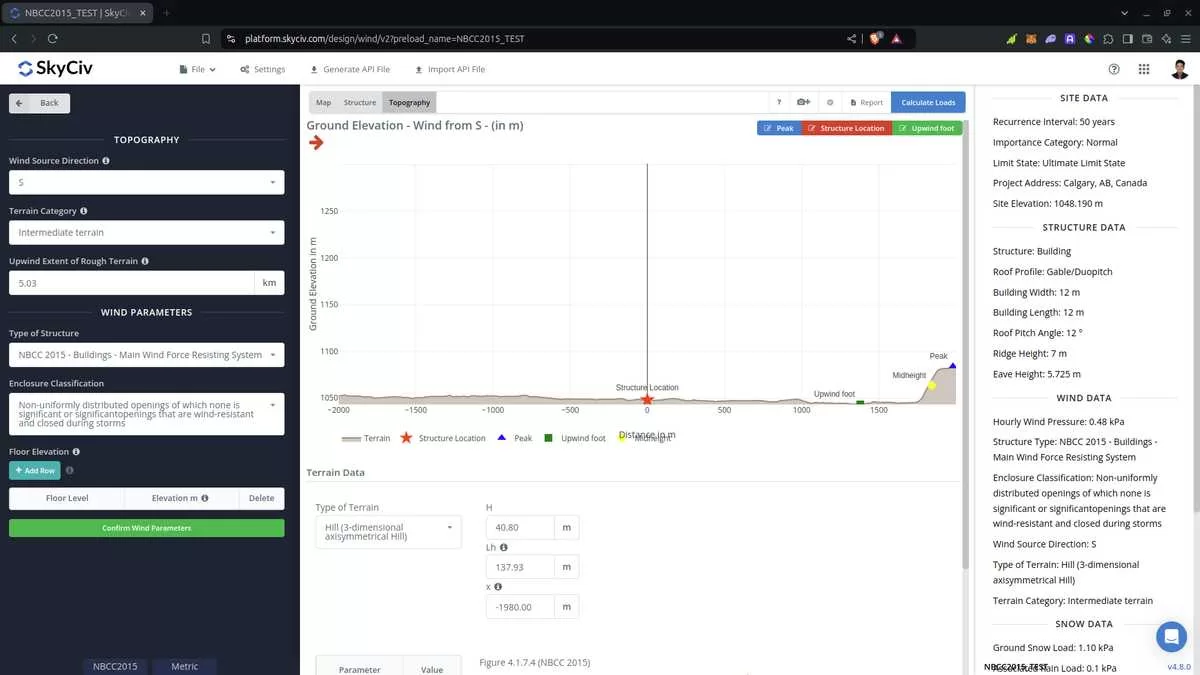Click the header help circle icon
Viewport: 1200px width, 675px height.
1114,69
